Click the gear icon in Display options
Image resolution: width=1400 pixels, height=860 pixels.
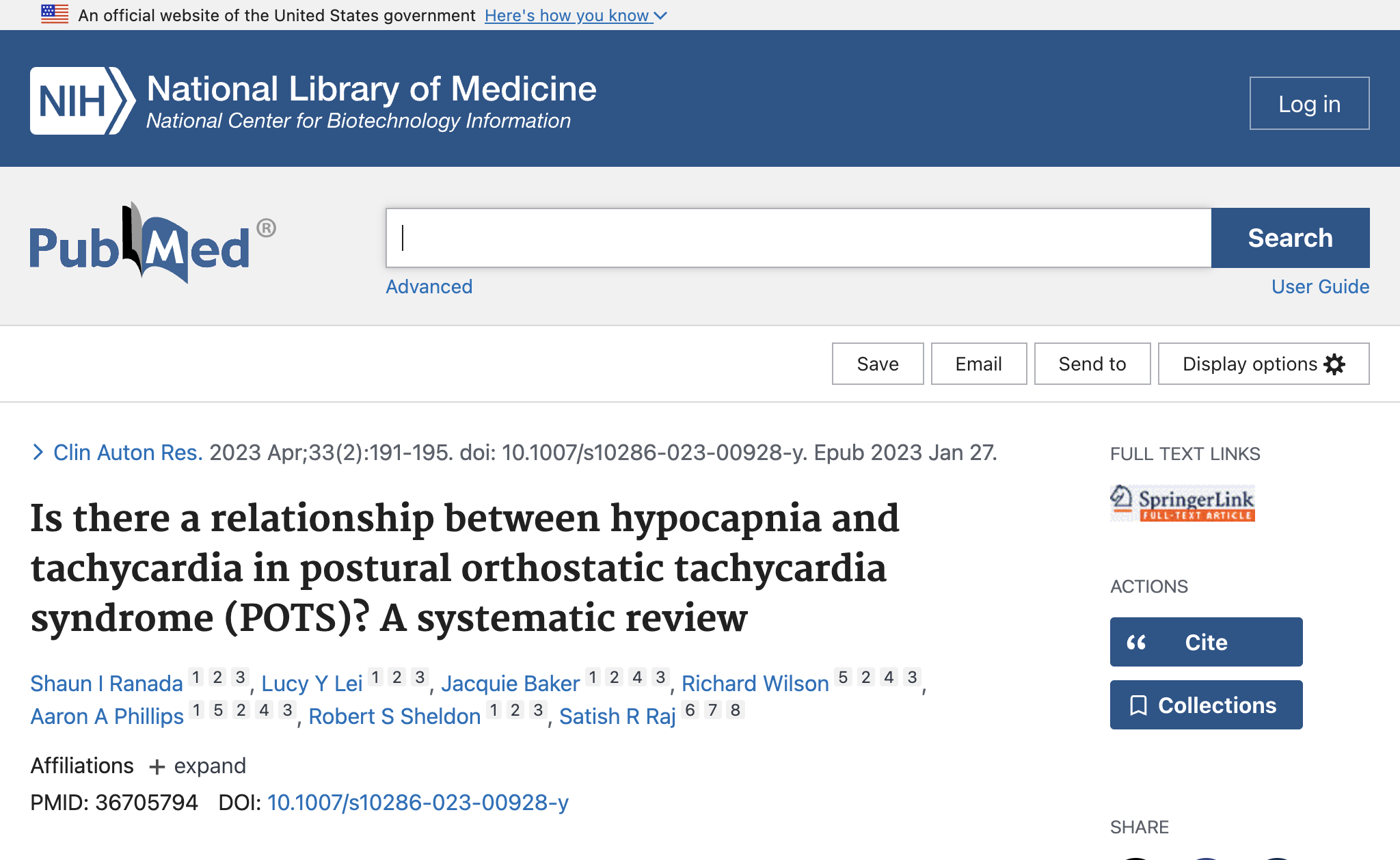(1334, 364)
